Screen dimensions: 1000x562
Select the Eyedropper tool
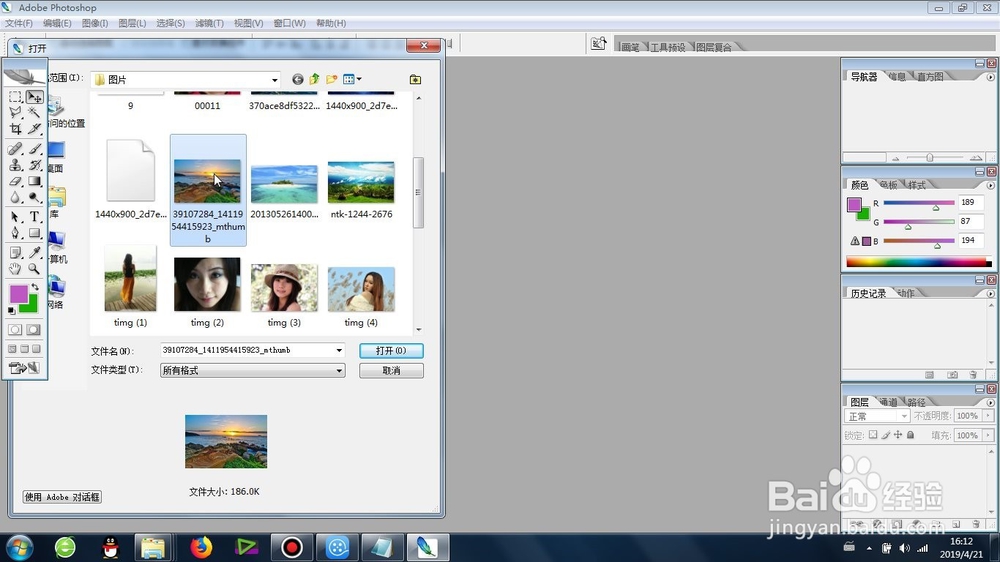[x=34, y=253]
